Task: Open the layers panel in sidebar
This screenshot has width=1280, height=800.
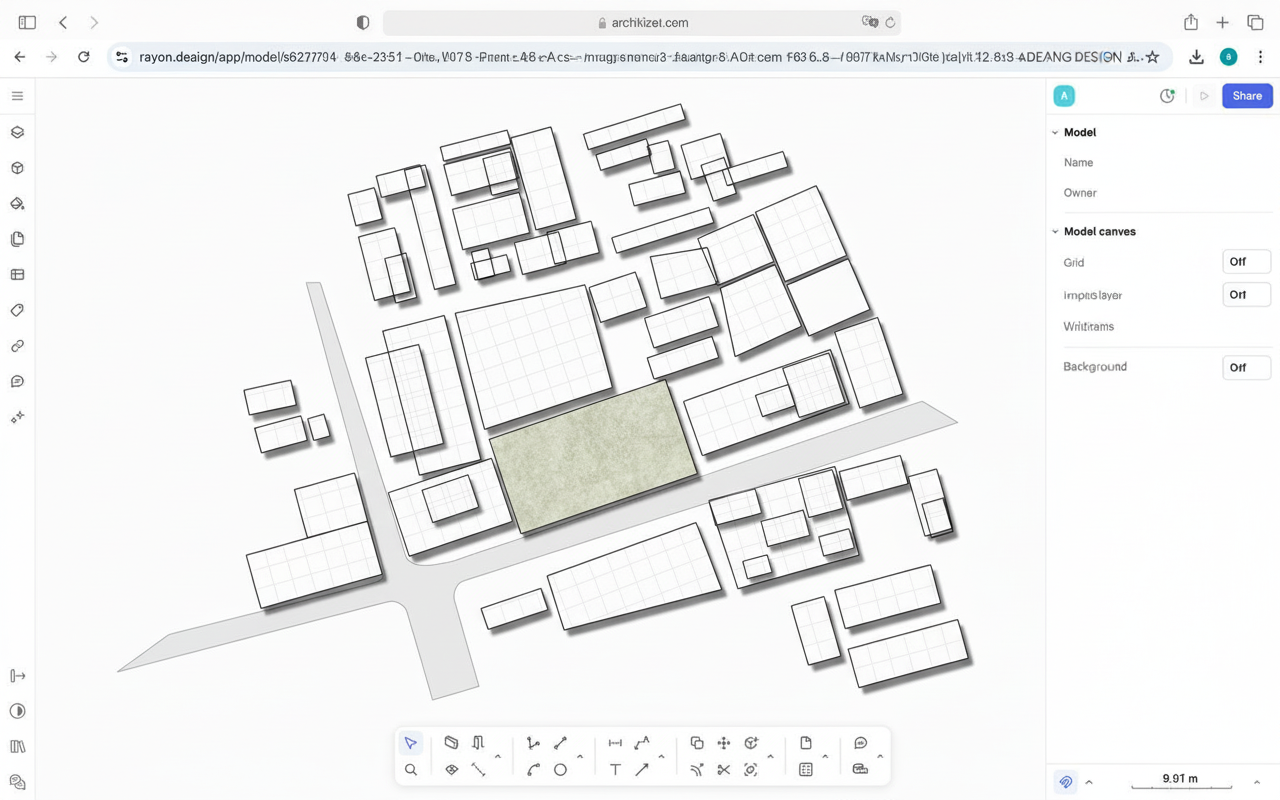Action: [x=17, y=132]
